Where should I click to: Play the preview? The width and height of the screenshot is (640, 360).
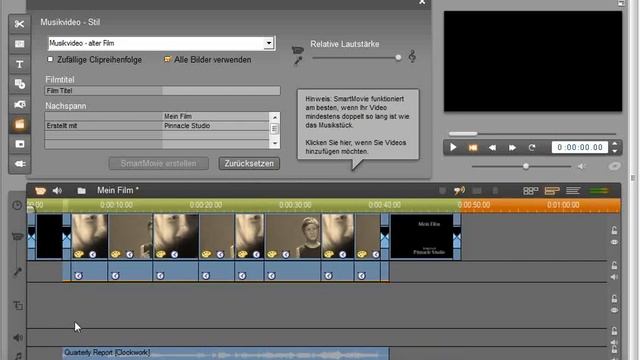[x=453, y=147]
